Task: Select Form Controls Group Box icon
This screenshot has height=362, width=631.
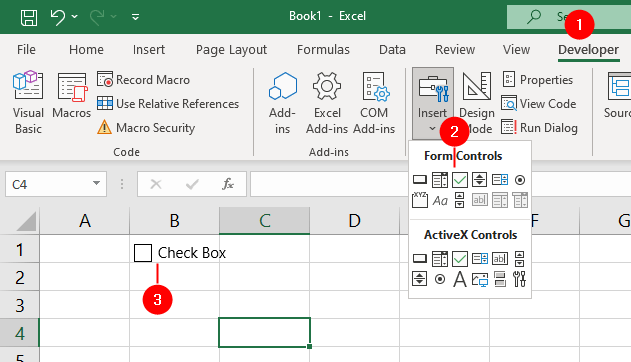Action: click(420, 200)
